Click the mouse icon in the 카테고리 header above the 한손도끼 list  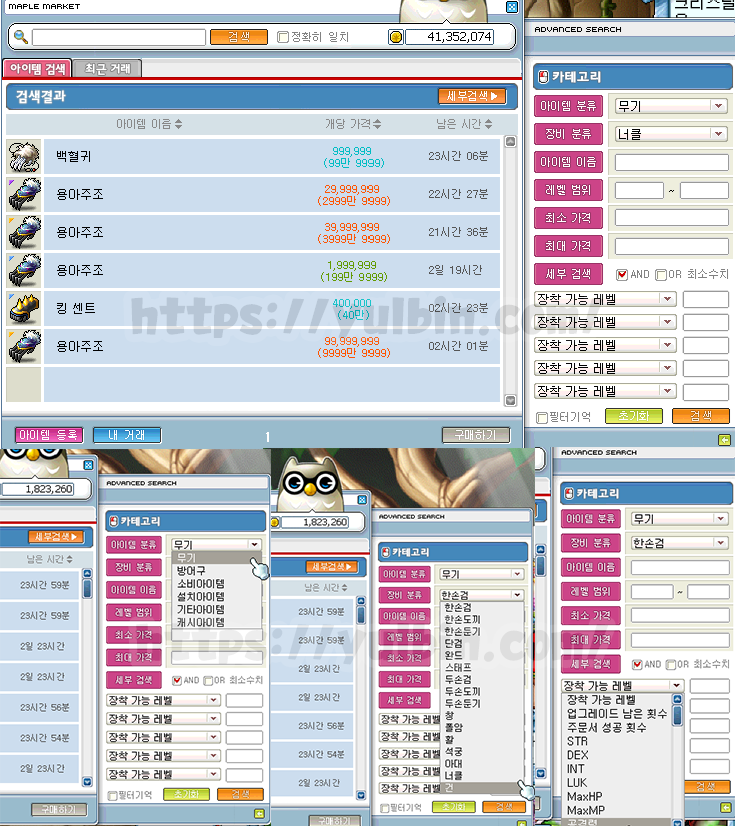[x=386, y=553]
